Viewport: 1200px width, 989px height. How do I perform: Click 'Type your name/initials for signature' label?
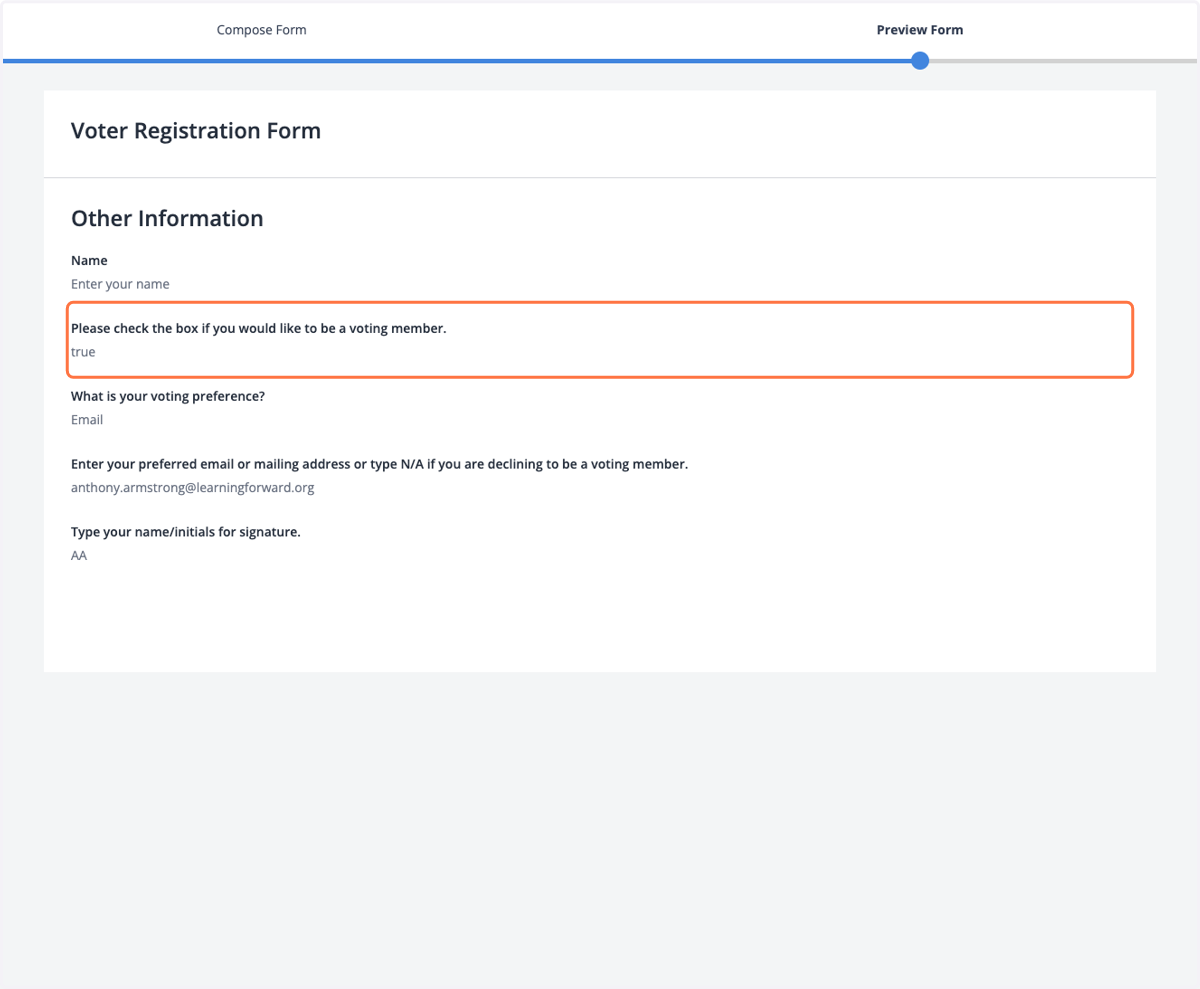pyautogui.click(x=186, y=532)
